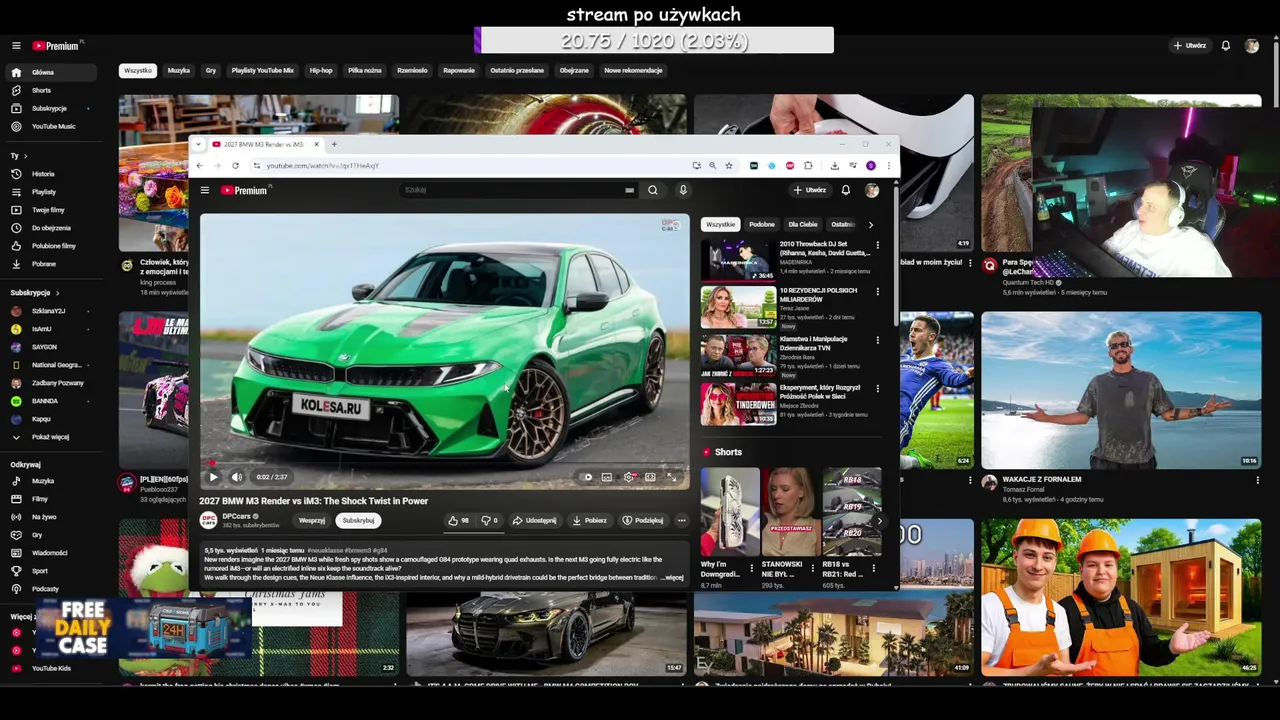Select the Podobne chip in the sidebar
1280x720 pixels.
(x=762, y=225)
